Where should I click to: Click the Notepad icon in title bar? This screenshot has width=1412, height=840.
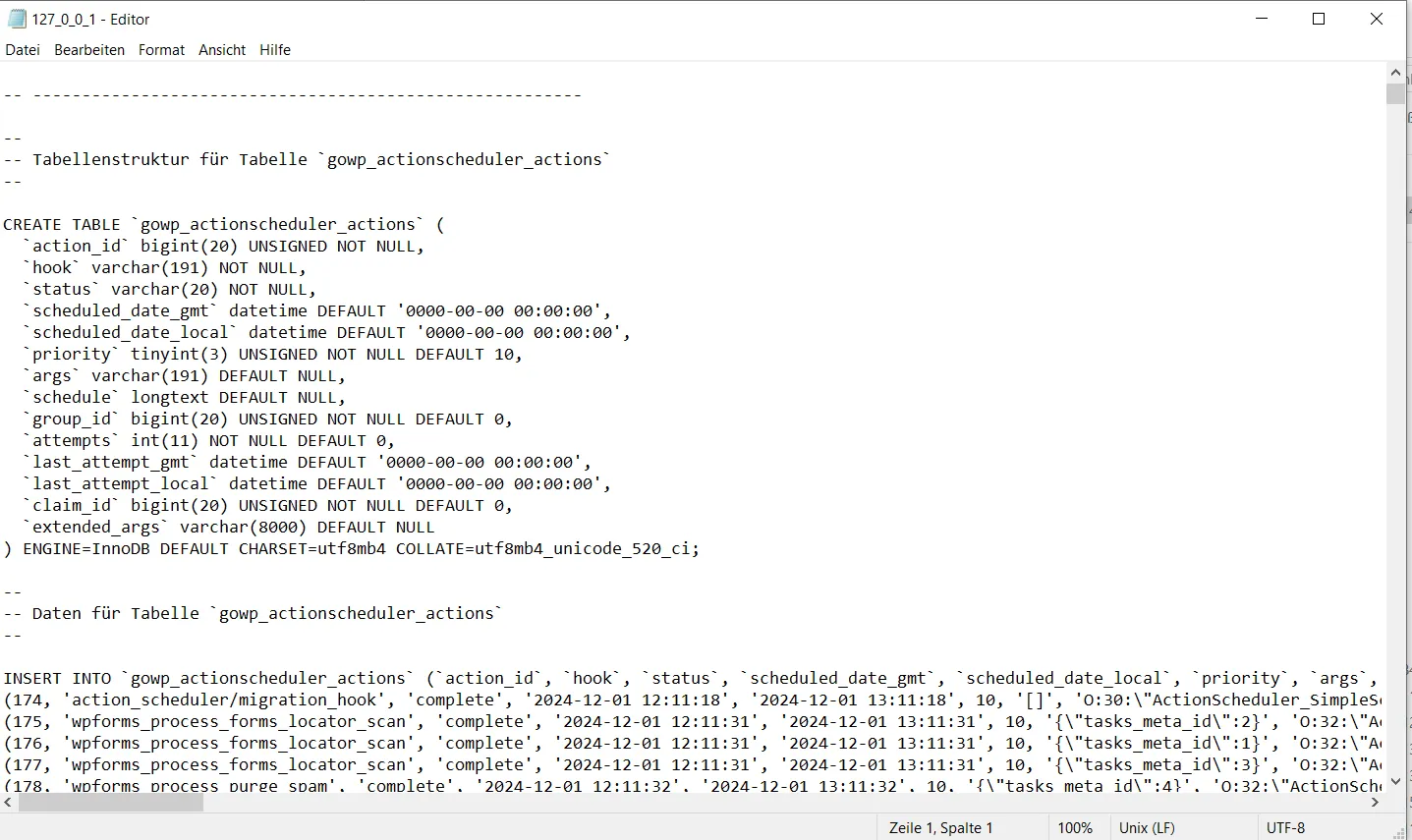pos(17,19)
